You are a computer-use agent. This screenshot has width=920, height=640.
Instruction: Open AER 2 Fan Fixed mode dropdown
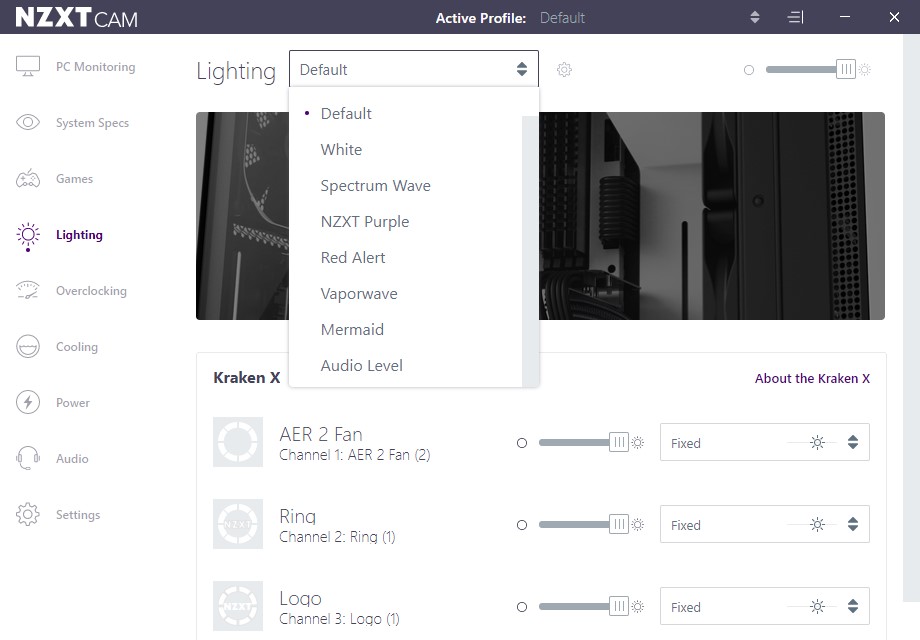click(x=765, y=442)
